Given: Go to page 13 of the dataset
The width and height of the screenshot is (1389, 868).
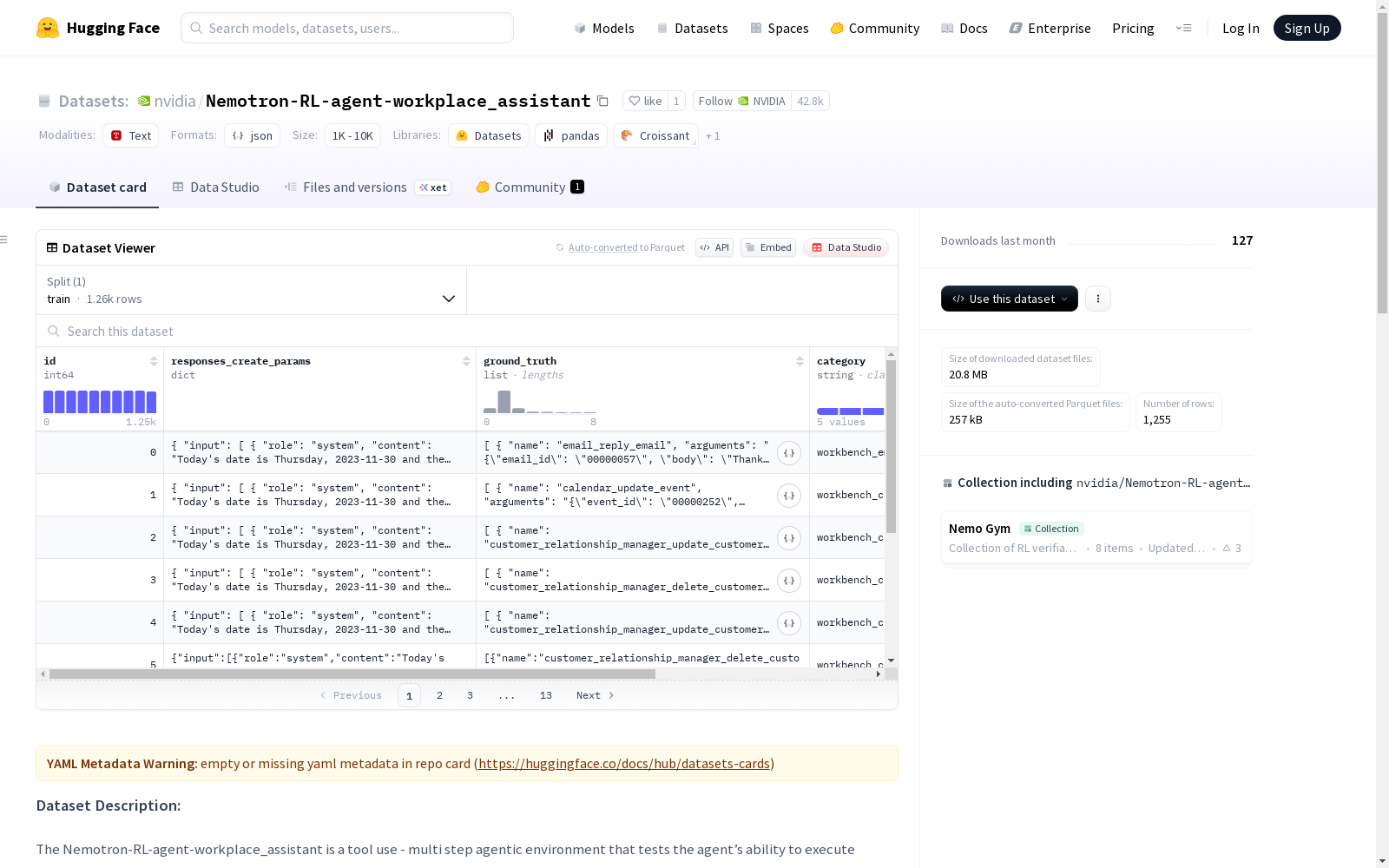Looking at the screenshot, I should [x=546, y=695].
